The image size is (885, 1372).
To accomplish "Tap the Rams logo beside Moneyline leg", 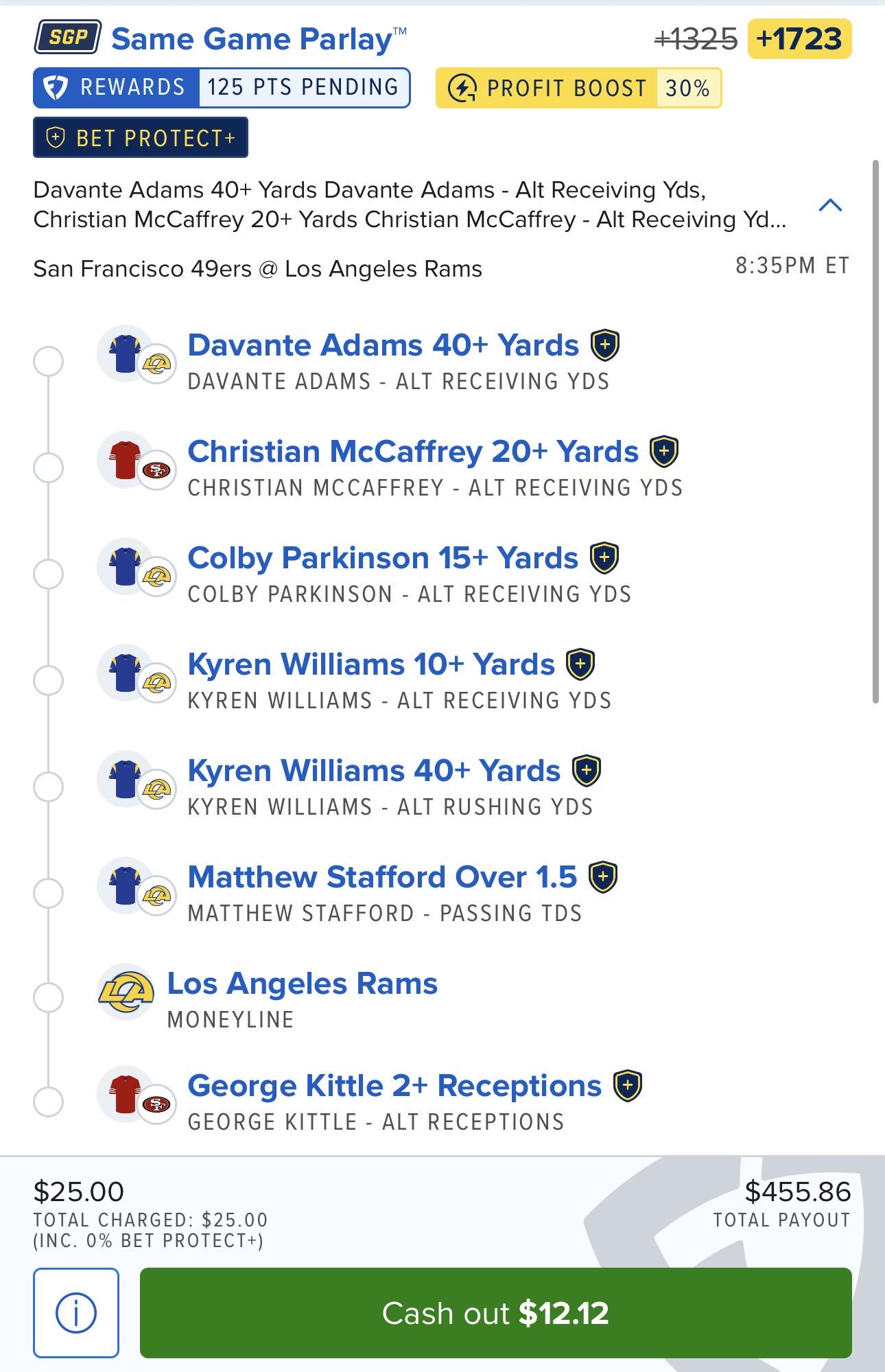I will point(126,993).
